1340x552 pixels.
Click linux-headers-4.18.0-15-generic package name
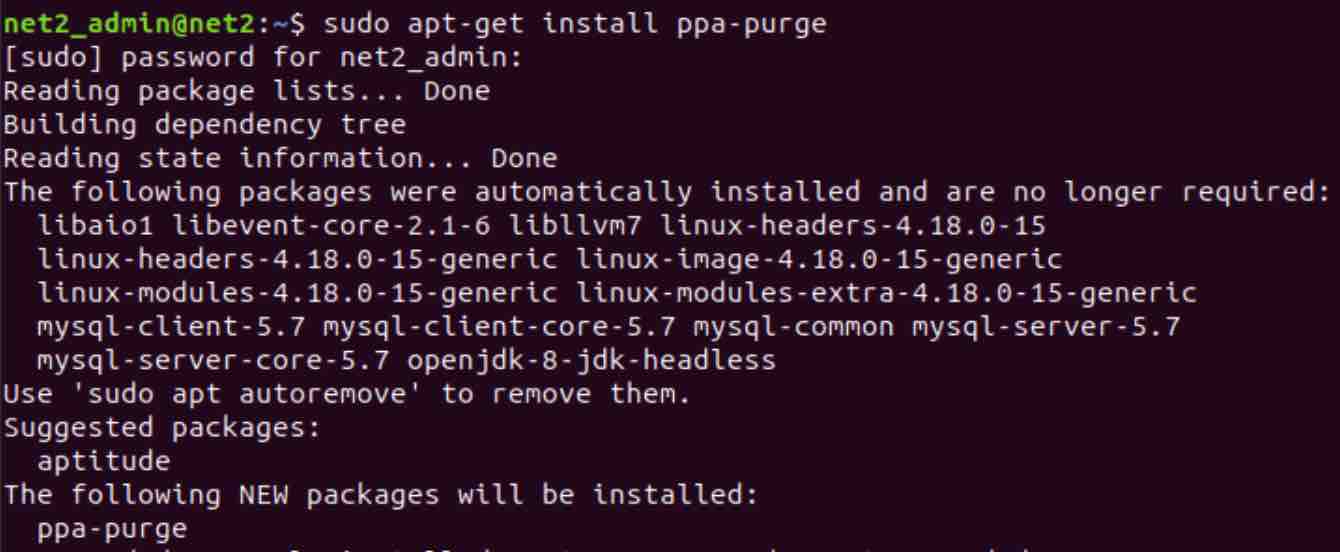(x=297, y=259)
